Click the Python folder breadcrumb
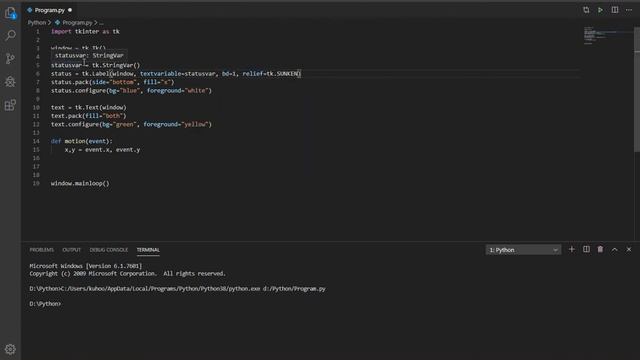Screen dimensions: 640x360 (37, 23)
